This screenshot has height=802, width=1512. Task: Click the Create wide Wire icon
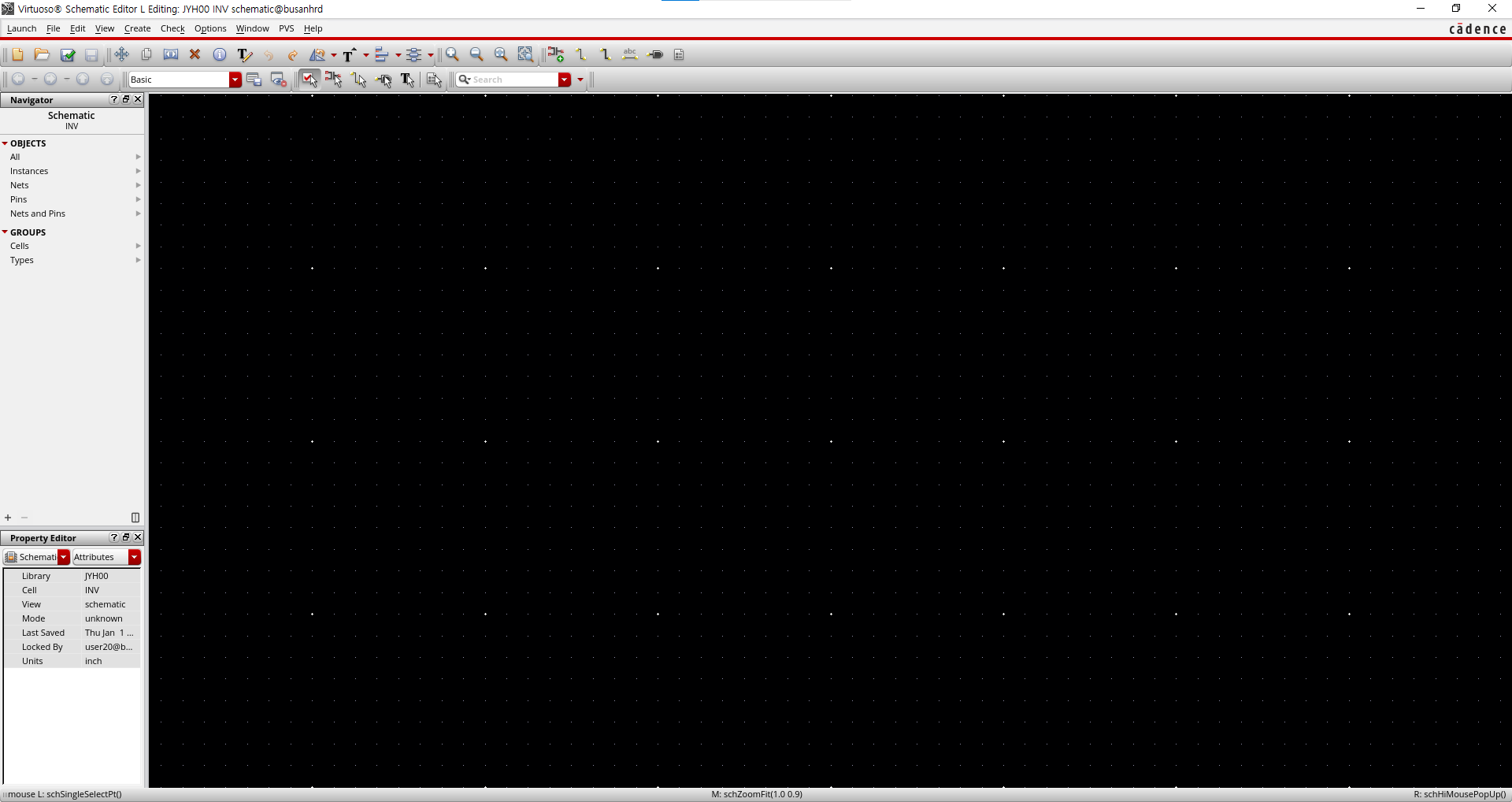coord(605,54)
